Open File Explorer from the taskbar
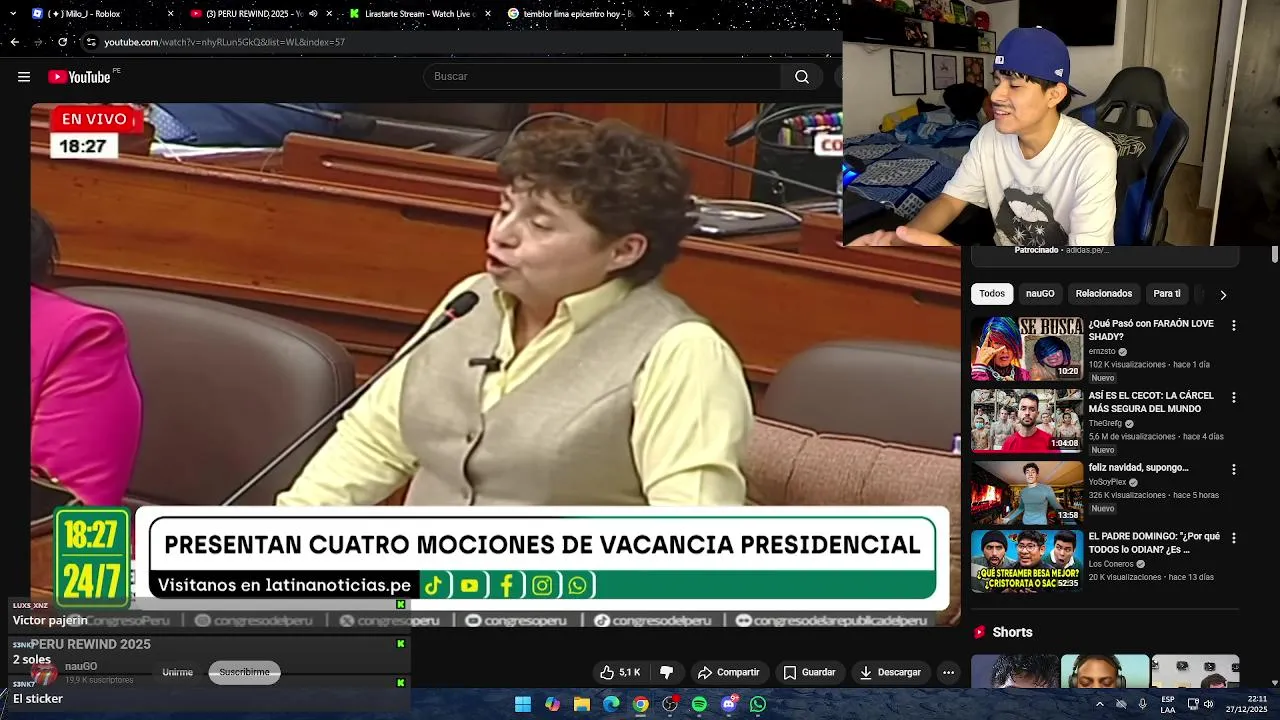Image resolution: width=1280 pixels, height=720 pixels. [581, 704]
